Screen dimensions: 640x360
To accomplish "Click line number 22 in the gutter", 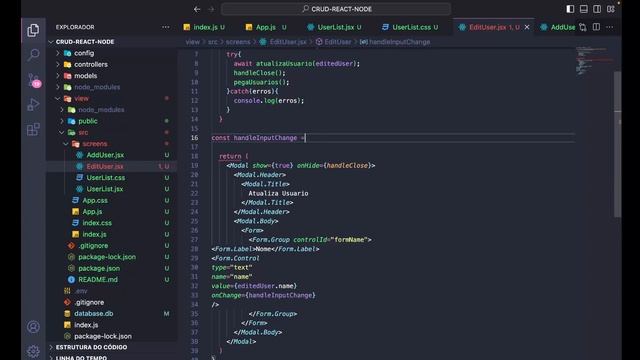I will coord(194,193).
